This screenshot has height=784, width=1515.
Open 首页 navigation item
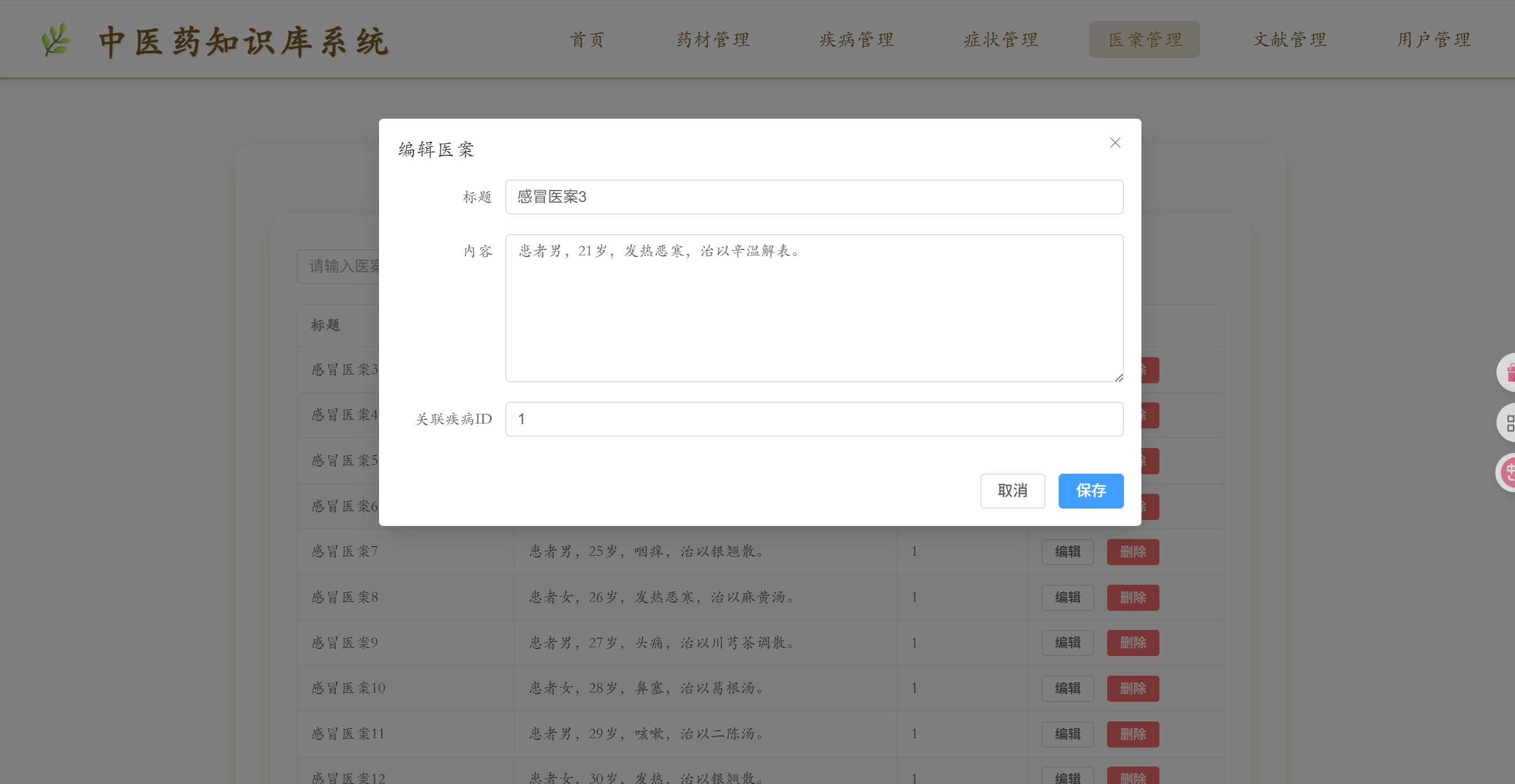[x=587, y=40]
